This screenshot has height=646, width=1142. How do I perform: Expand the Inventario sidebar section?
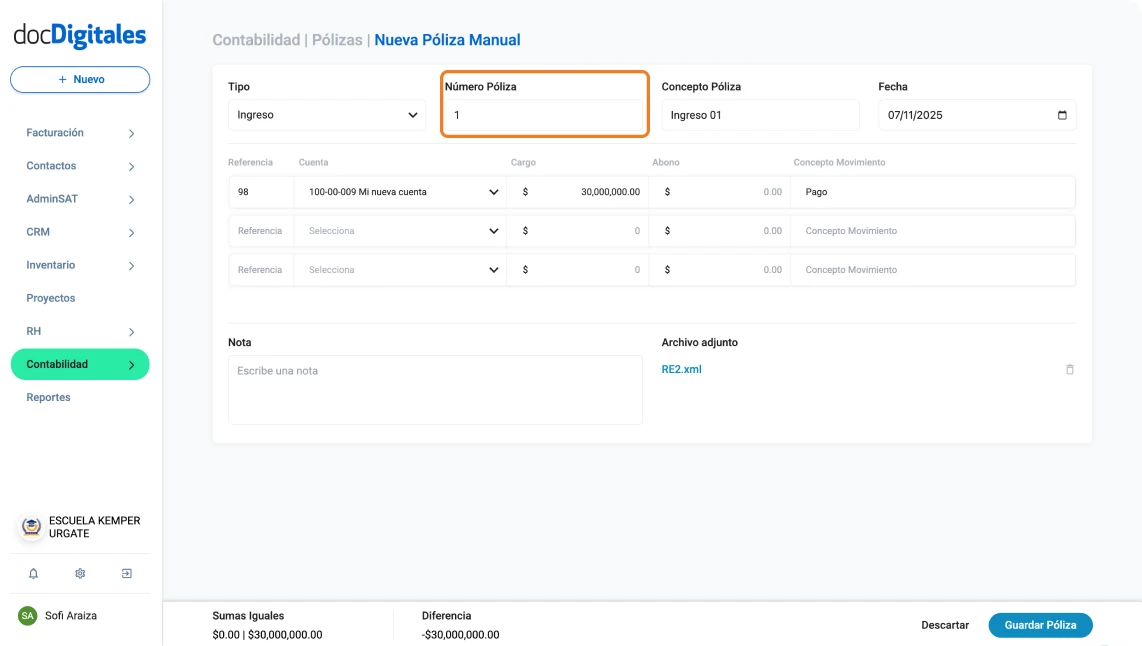click(x=80, y=265)
